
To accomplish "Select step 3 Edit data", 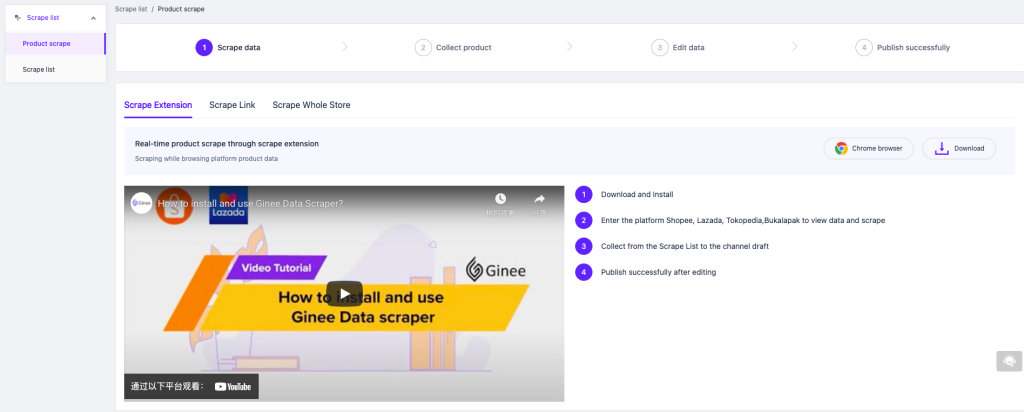I will [660, 48].
